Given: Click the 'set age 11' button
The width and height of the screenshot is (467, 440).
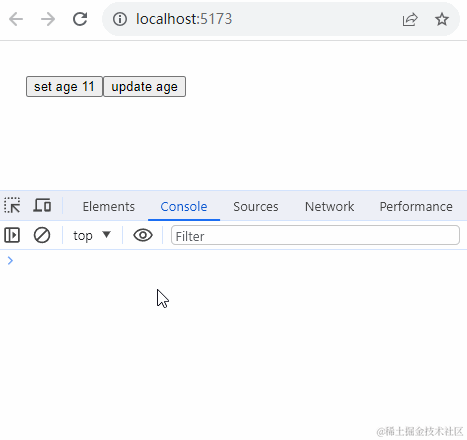Looking at the screenshot, I should pos(64,87).
